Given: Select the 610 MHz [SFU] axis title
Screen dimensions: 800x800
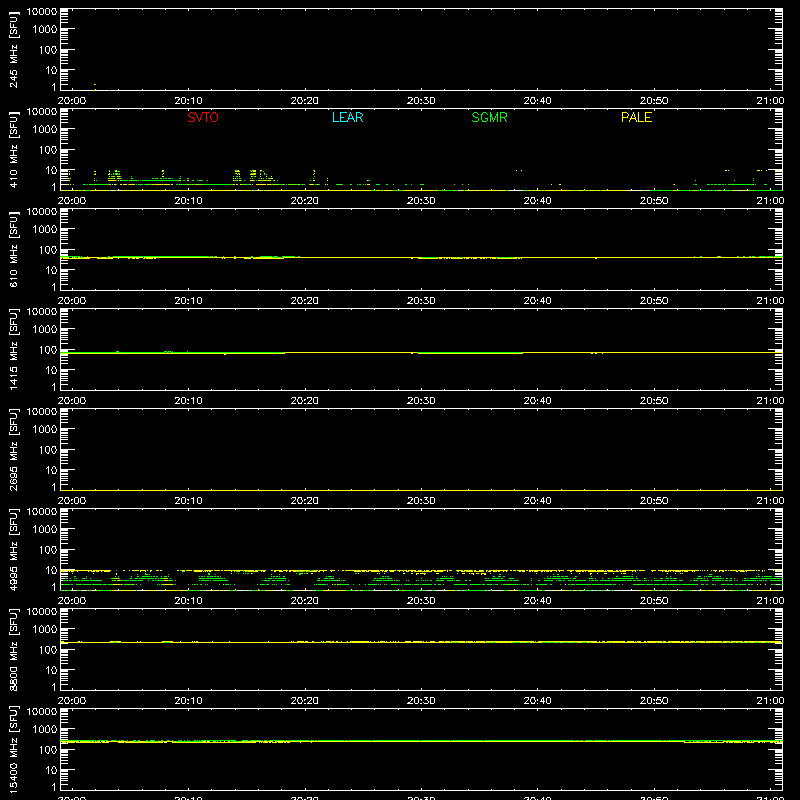Looking at the screenshot, I should click(x=13, y=249).
